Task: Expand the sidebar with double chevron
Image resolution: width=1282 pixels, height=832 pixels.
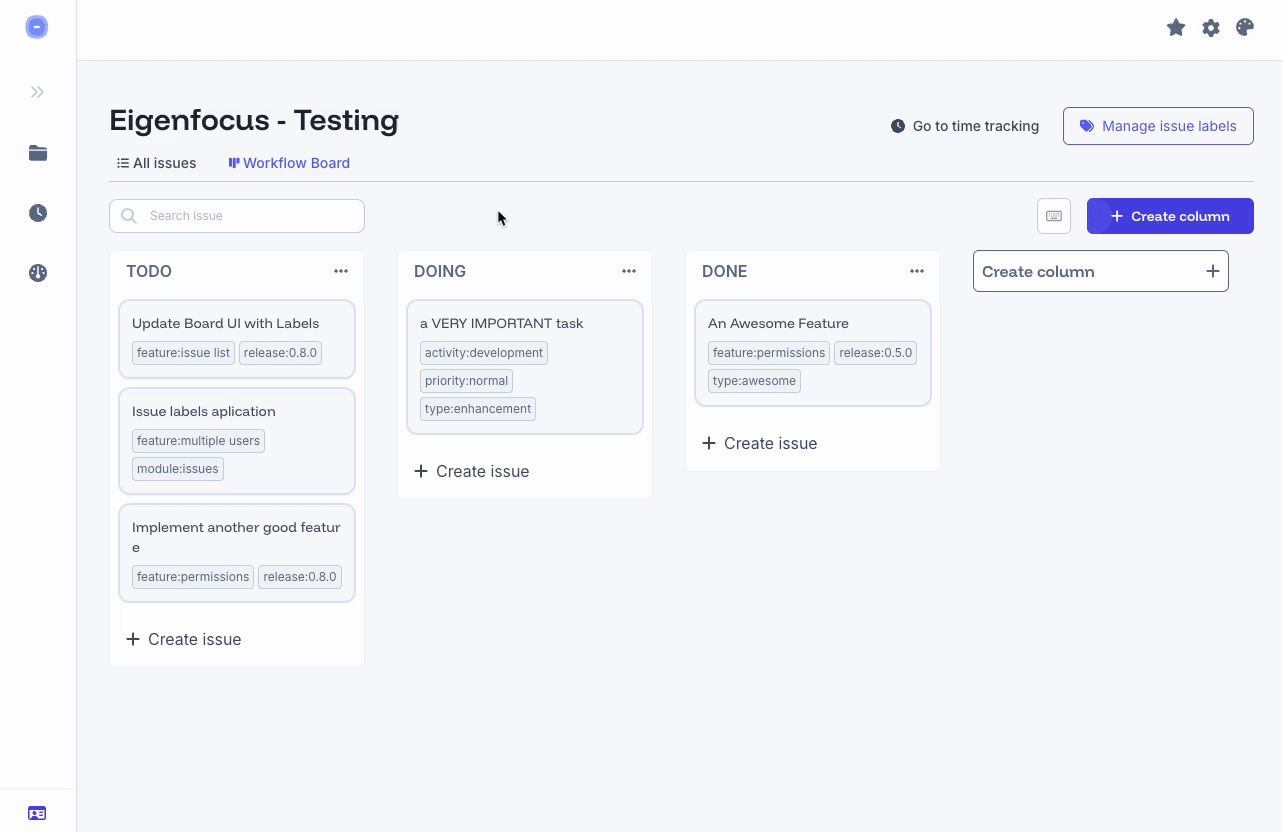Action: click(37, 92)
